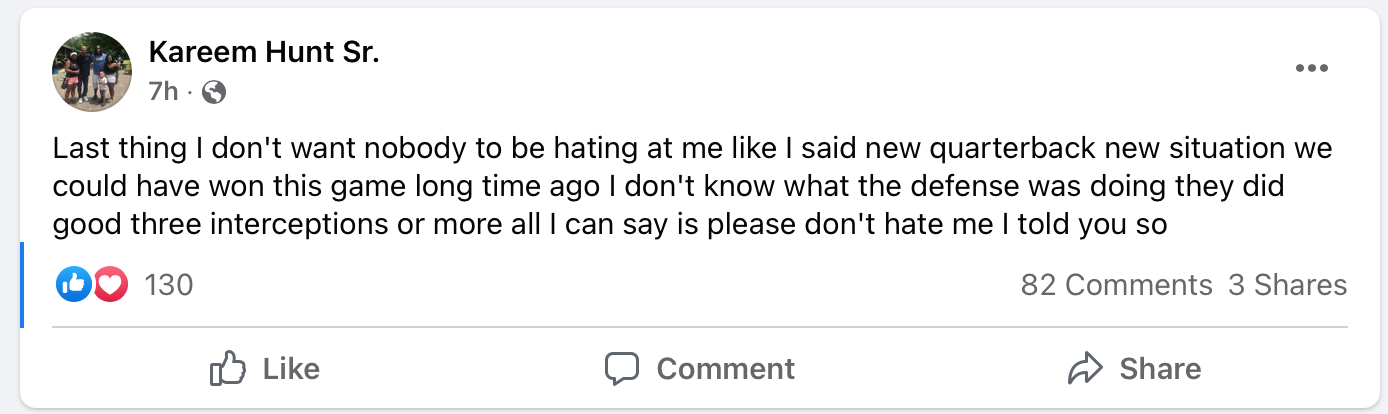Open the post options three-dot menu

[1310, 69]
